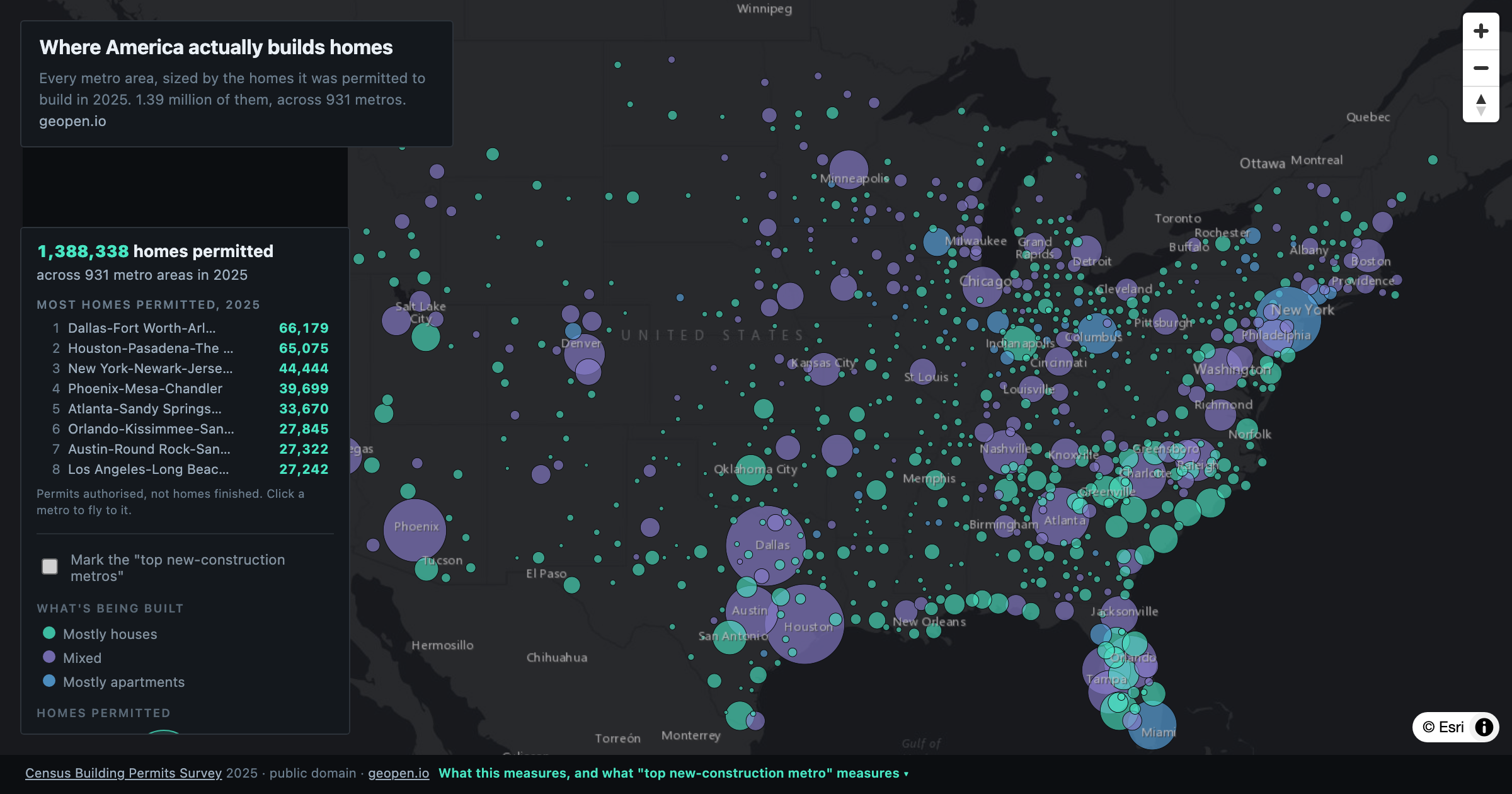The height and width of the screenshot is (794, 1512).
Task: Click the Atlanta metro bubble
Action: [1061, 516]
